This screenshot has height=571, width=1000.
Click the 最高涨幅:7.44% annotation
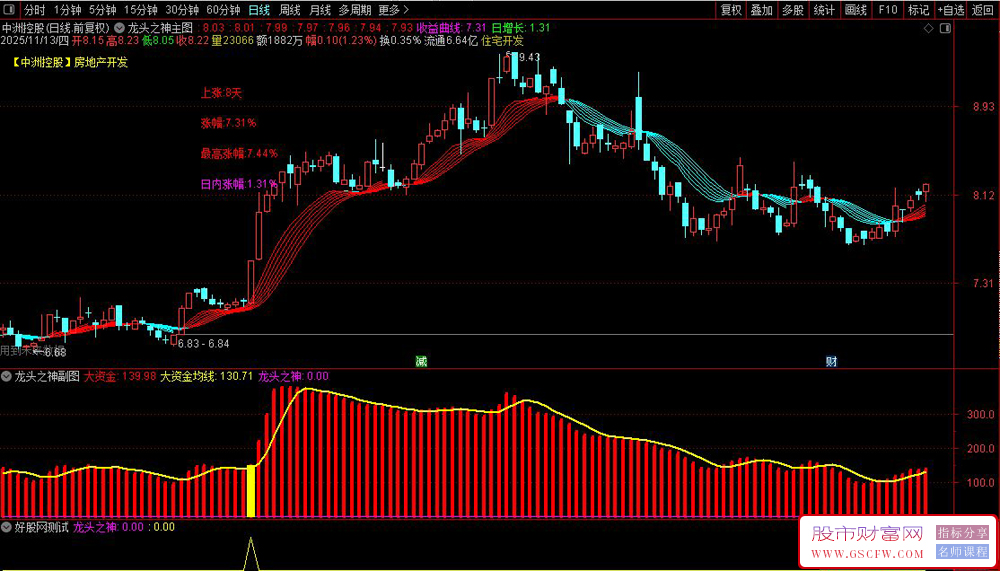point(239,152)
